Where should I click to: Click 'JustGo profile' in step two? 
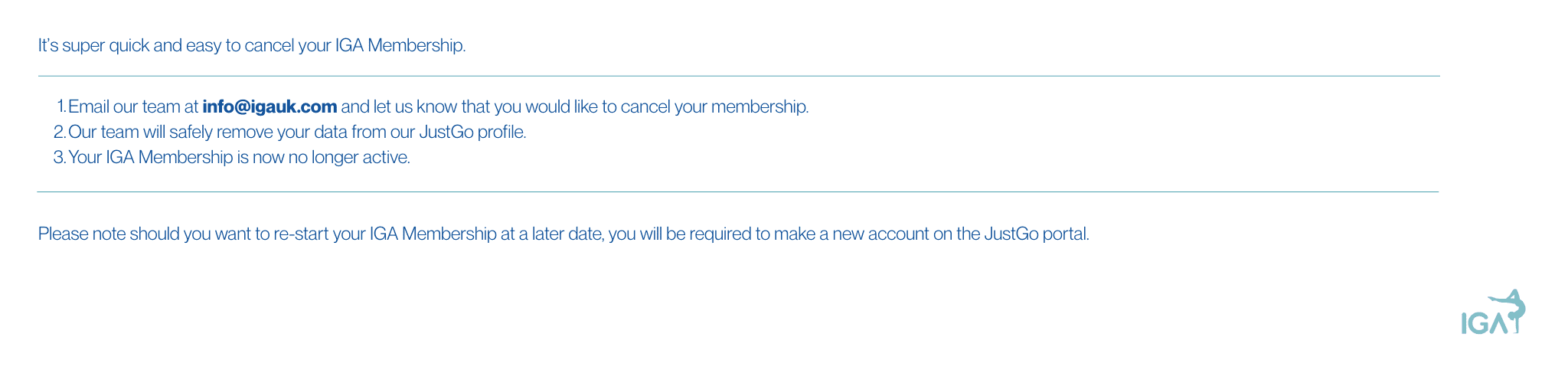pyautogui.click(x=472, y=132)
